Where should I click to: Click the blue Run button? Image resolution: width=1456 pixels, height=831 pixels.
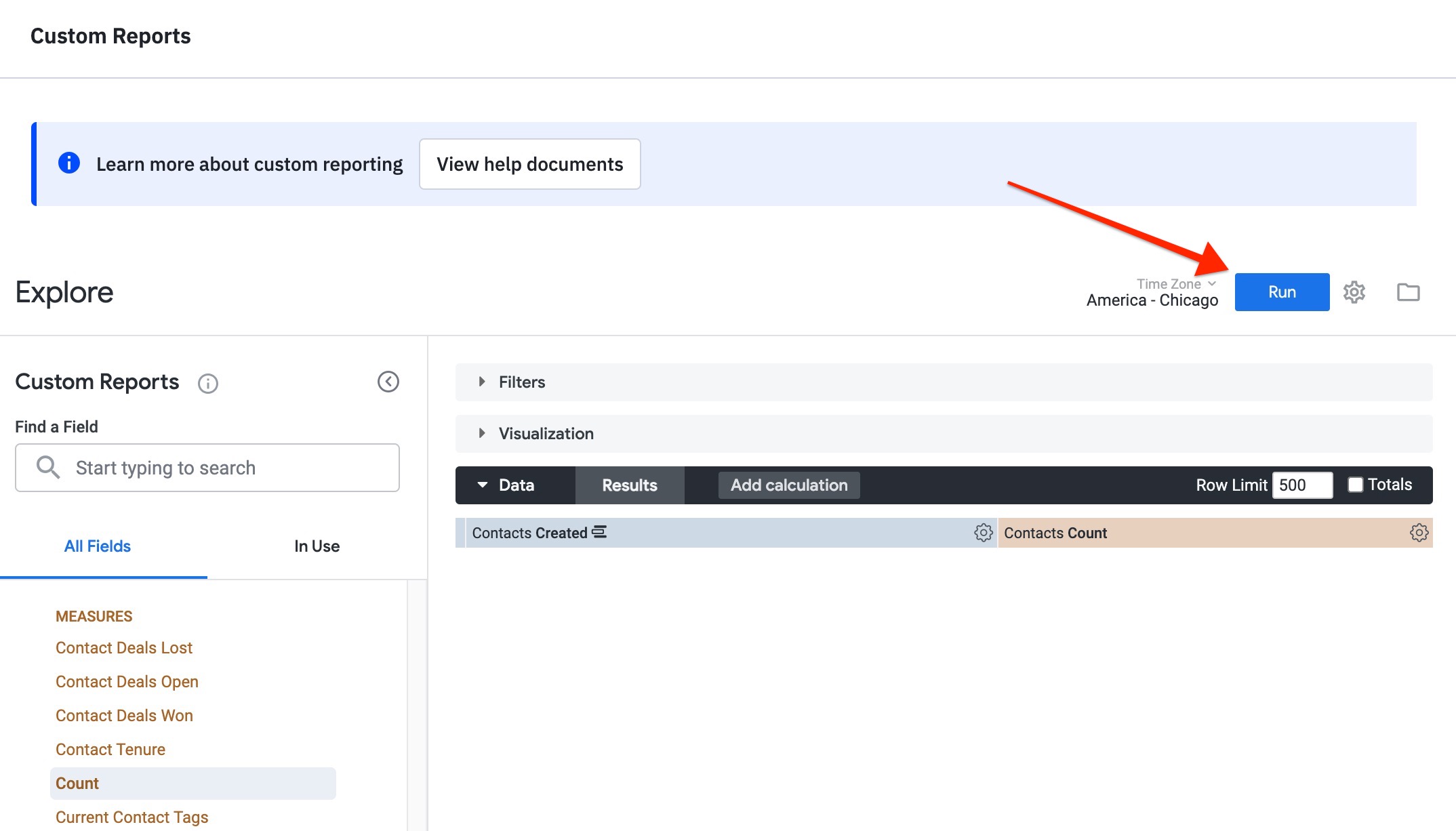tap(1282, 292)
